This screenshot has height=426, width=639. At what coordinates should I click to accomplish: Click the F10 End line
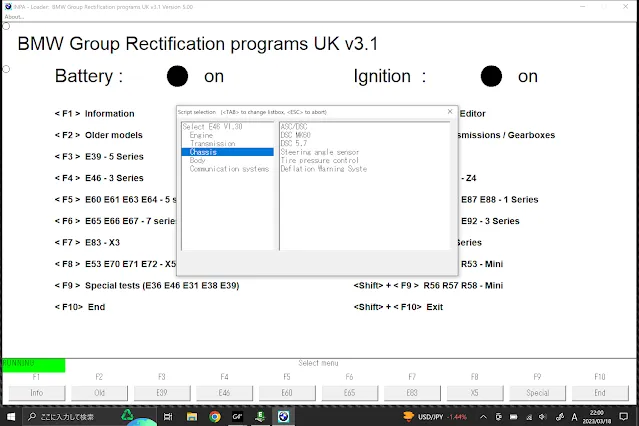click(x=80, y=307)
